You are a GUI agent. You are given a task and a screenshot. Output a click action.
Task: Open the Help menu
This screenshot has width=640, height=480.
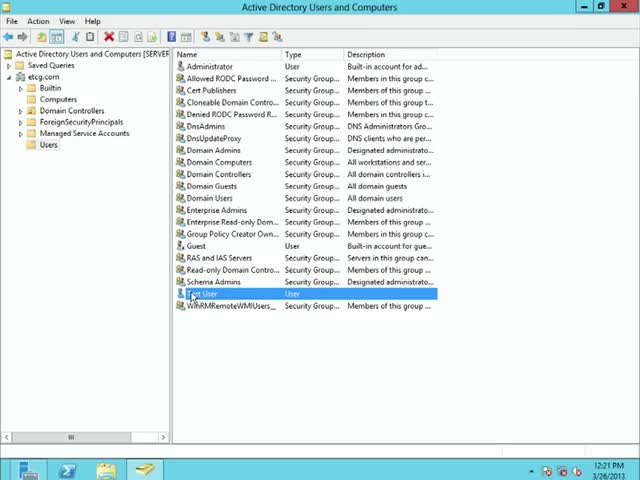click(x=93, y=21)
